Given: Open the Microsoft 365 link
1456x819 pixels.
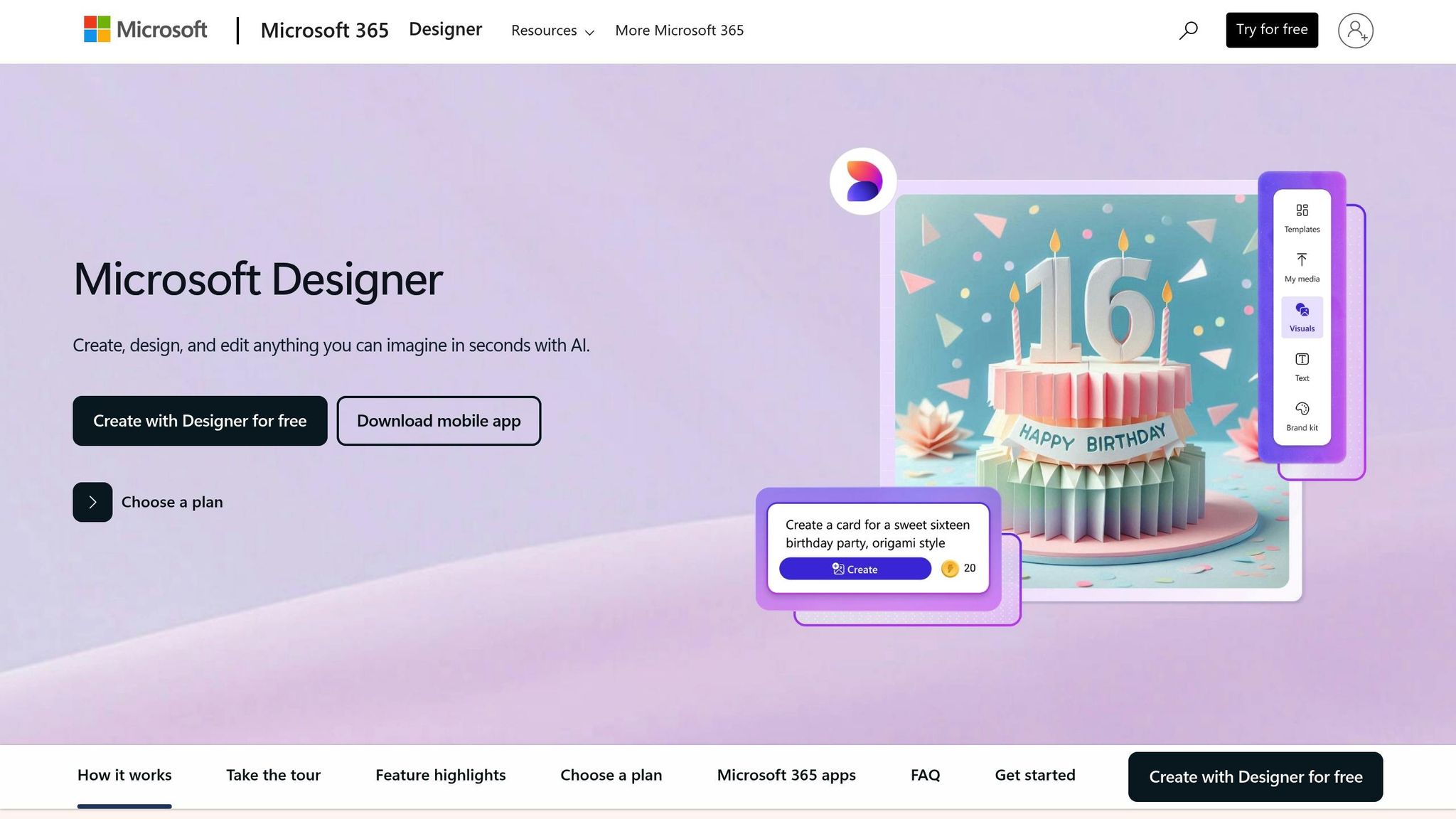Looking at the screenshot, I should point(324,30).
